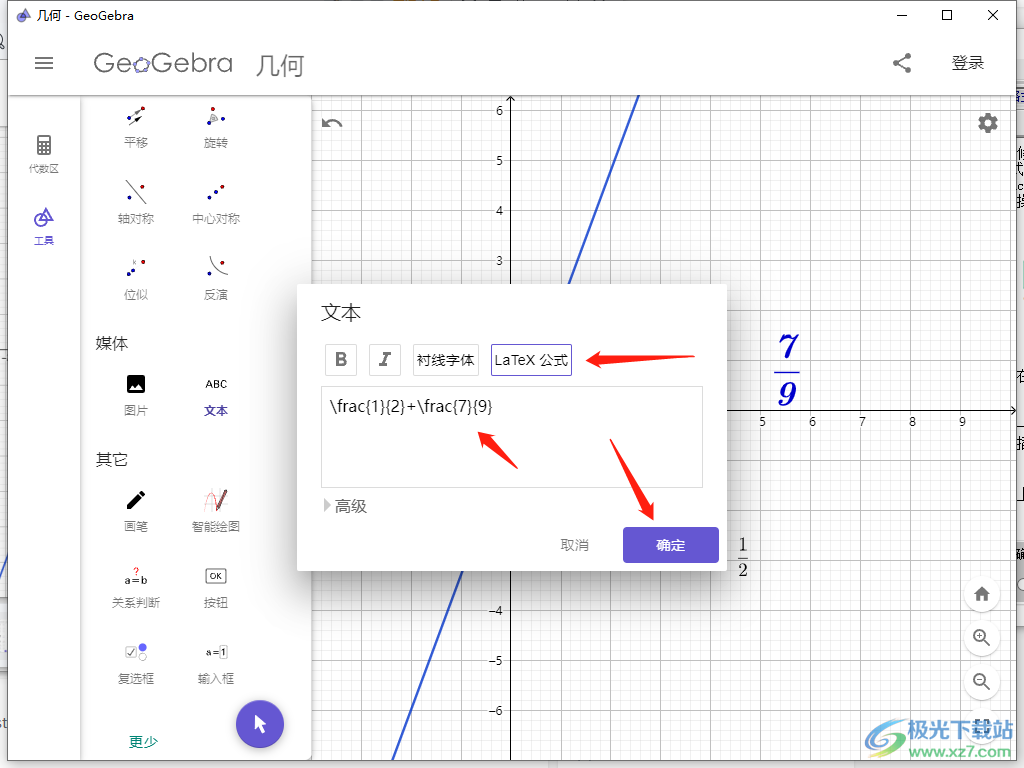
Task: Confirm with the 确定 button
Action: [671, 545]
